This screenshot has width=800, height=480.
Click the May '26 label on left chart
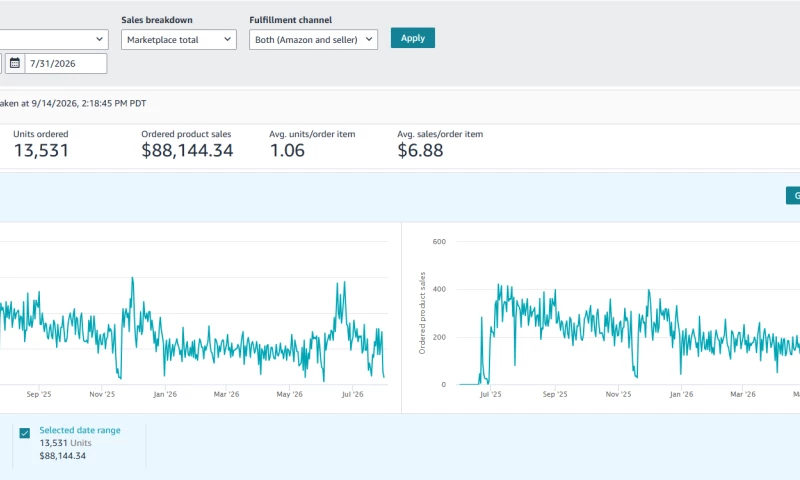289,394
